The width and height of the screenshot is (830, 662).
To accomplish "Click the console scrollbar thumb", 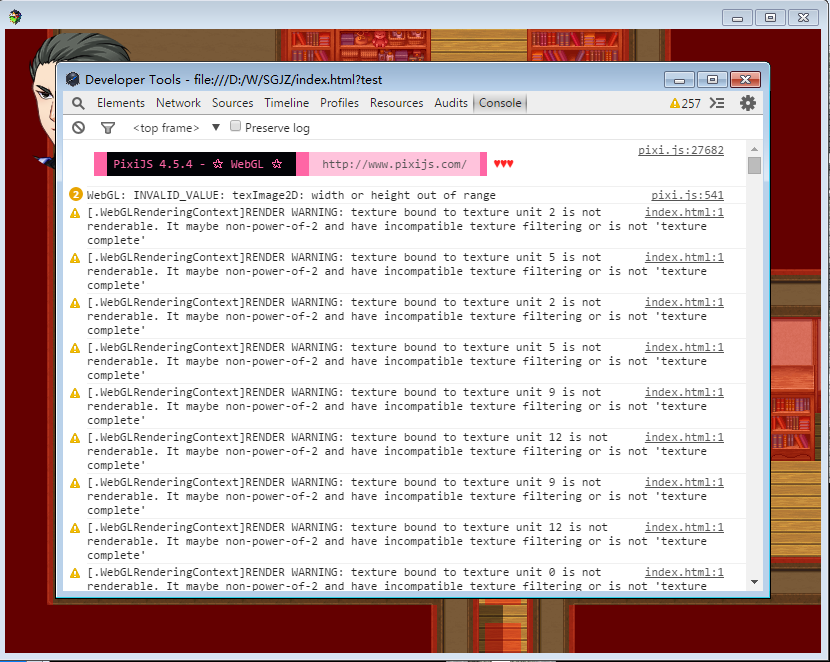I will [754, 166].
